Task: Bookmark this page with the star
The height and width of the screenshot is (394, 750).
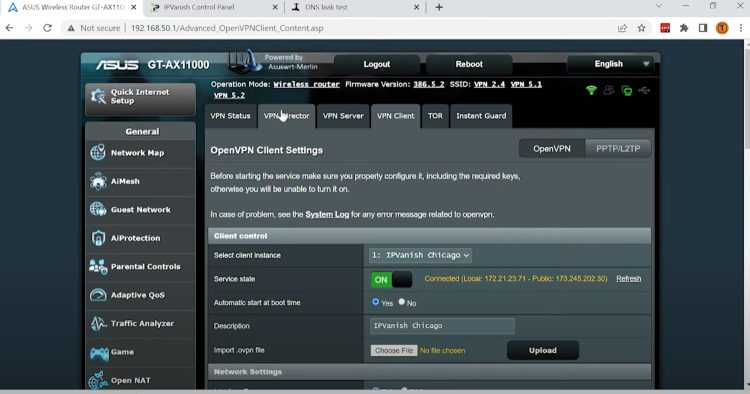Action: [641, 28]
